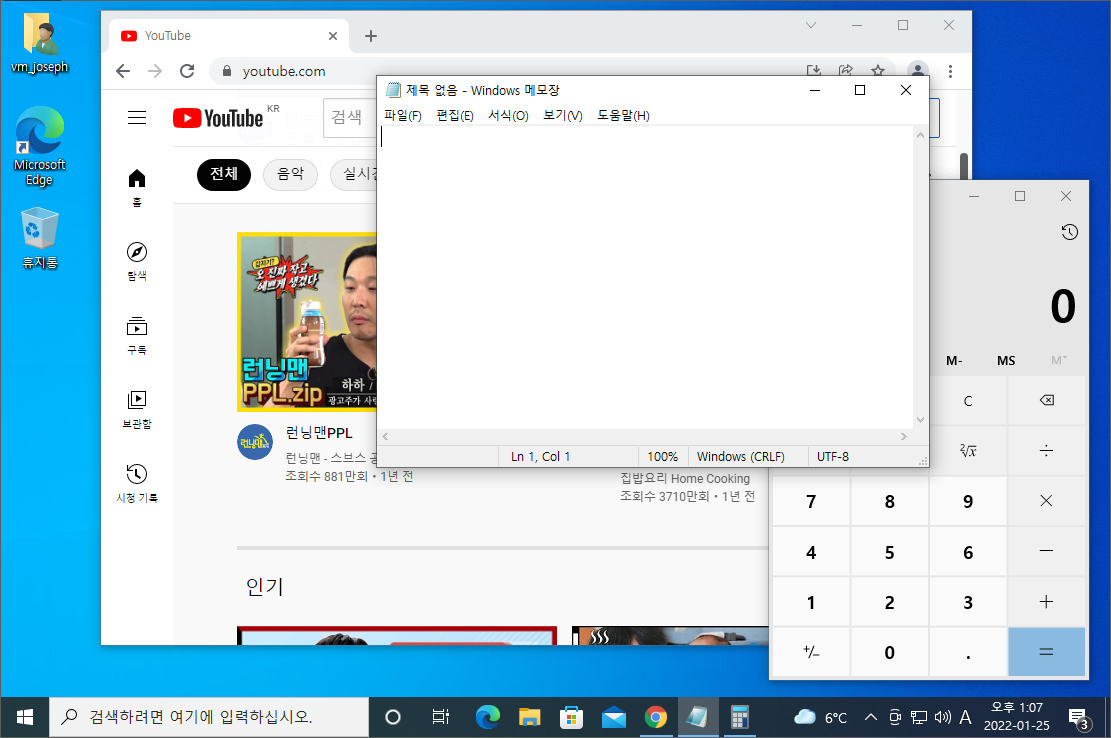Click Notepad's horizontal scrollbar right arrow
Image resolution: width=1111 pixels, height=738 pixels.
[x=903, y=436]
